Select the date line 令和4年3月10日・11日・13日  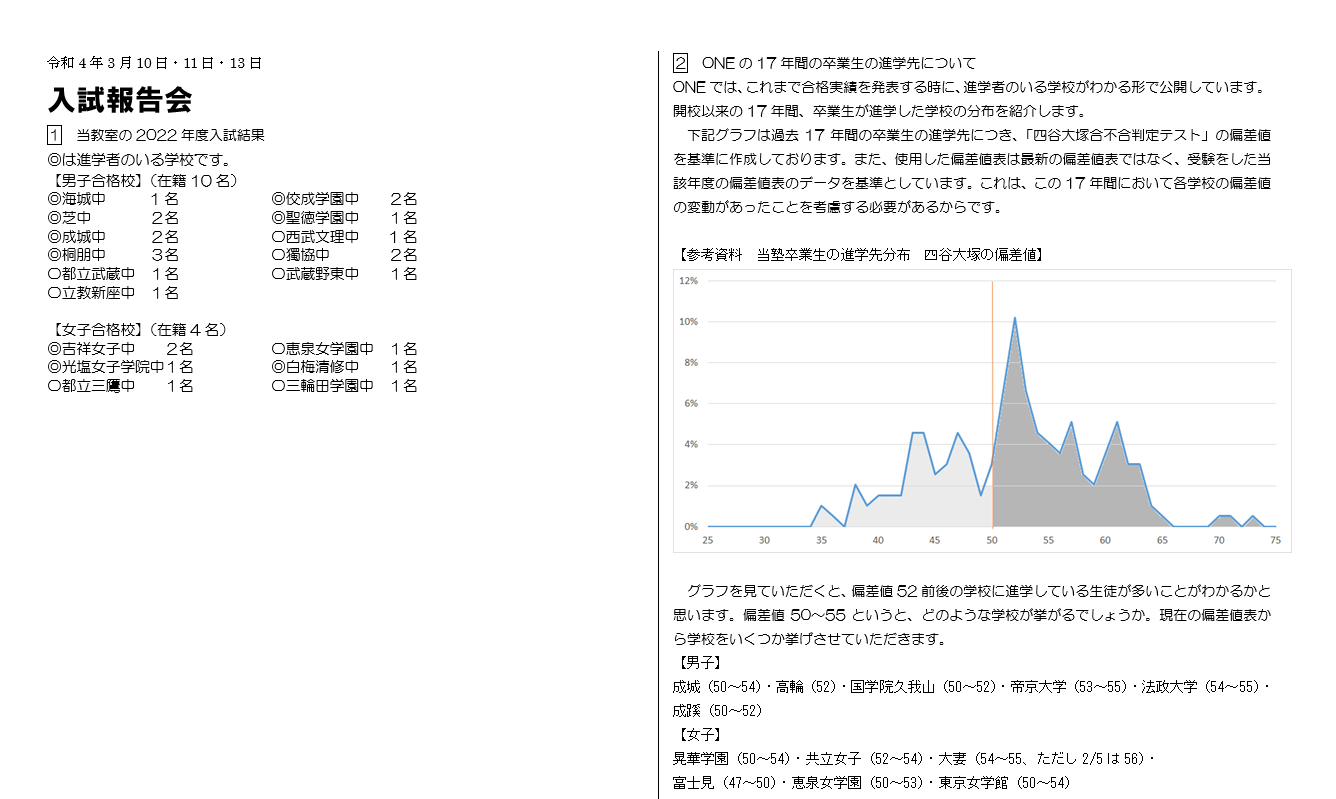pos(154,63)
